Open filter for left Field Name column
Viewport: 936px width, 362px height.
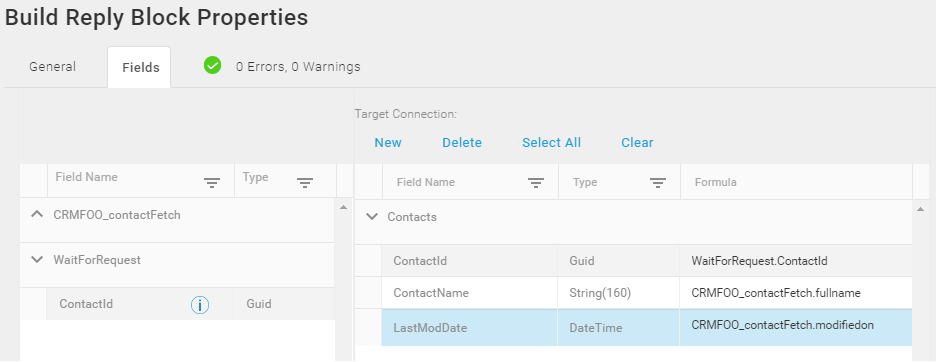tap(212, 183)
